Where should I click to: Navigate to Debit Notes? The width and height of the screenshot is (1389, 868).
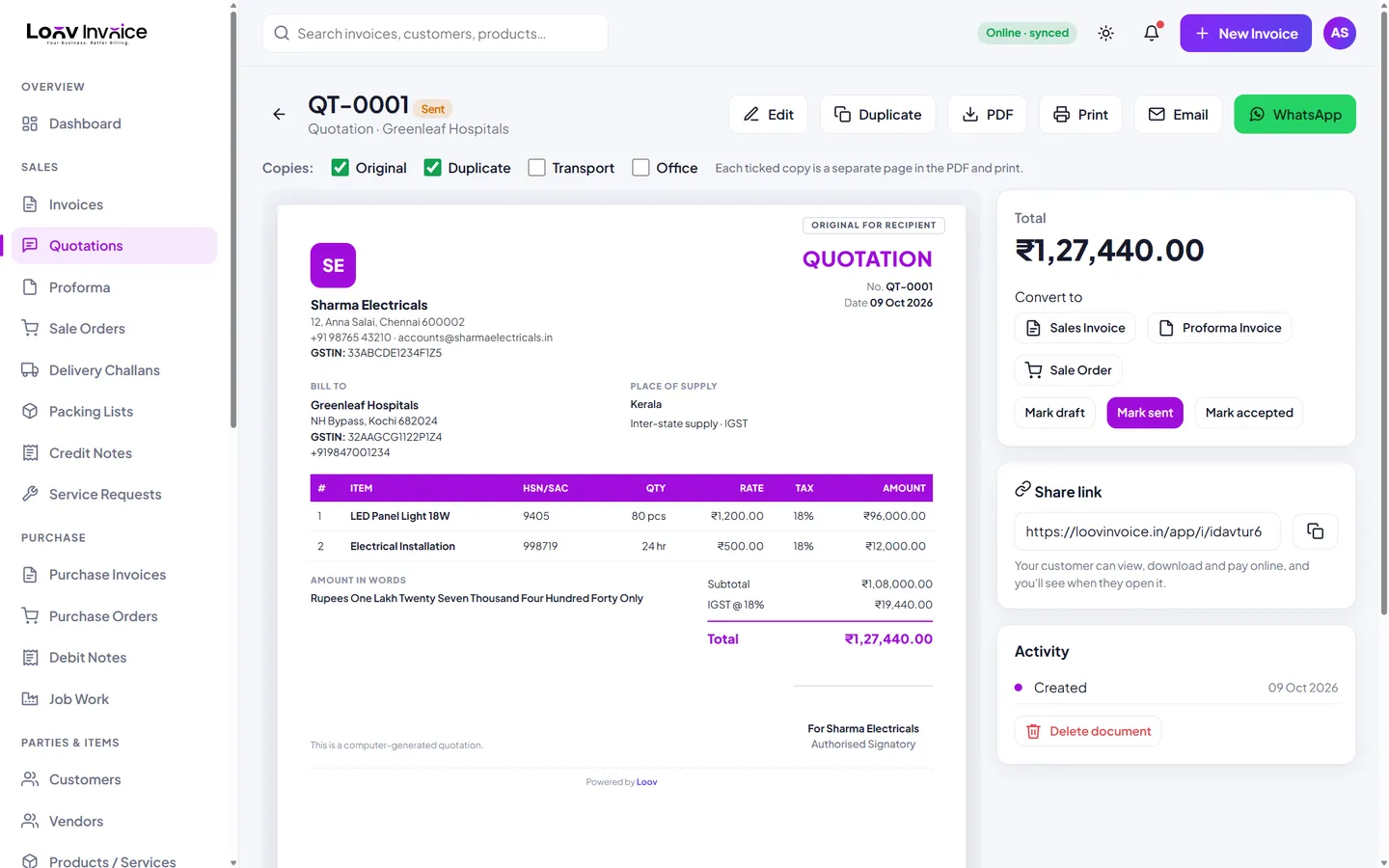click(114, 658)
